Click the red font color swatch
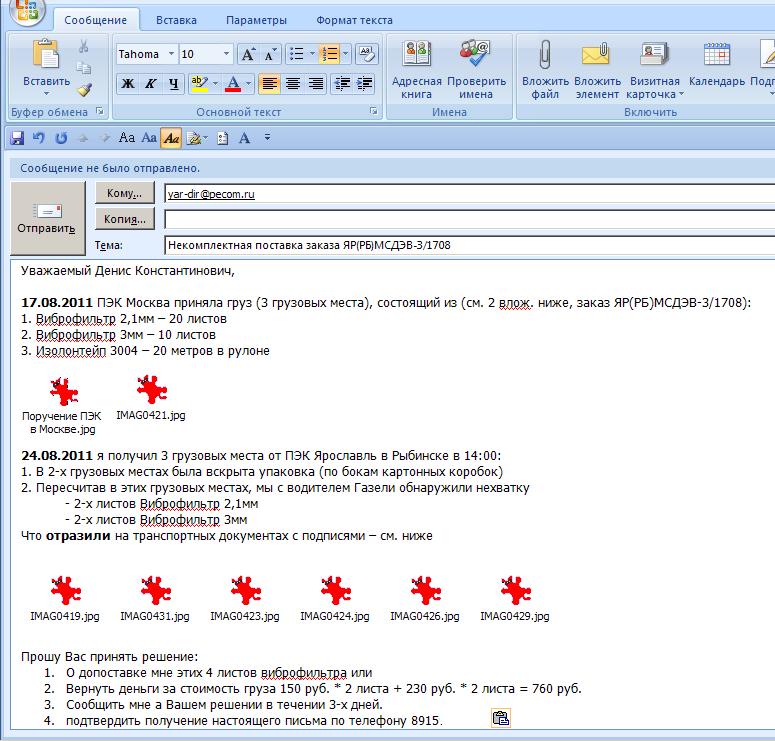This screenshot has height=741, width=775. pos(232,84)
